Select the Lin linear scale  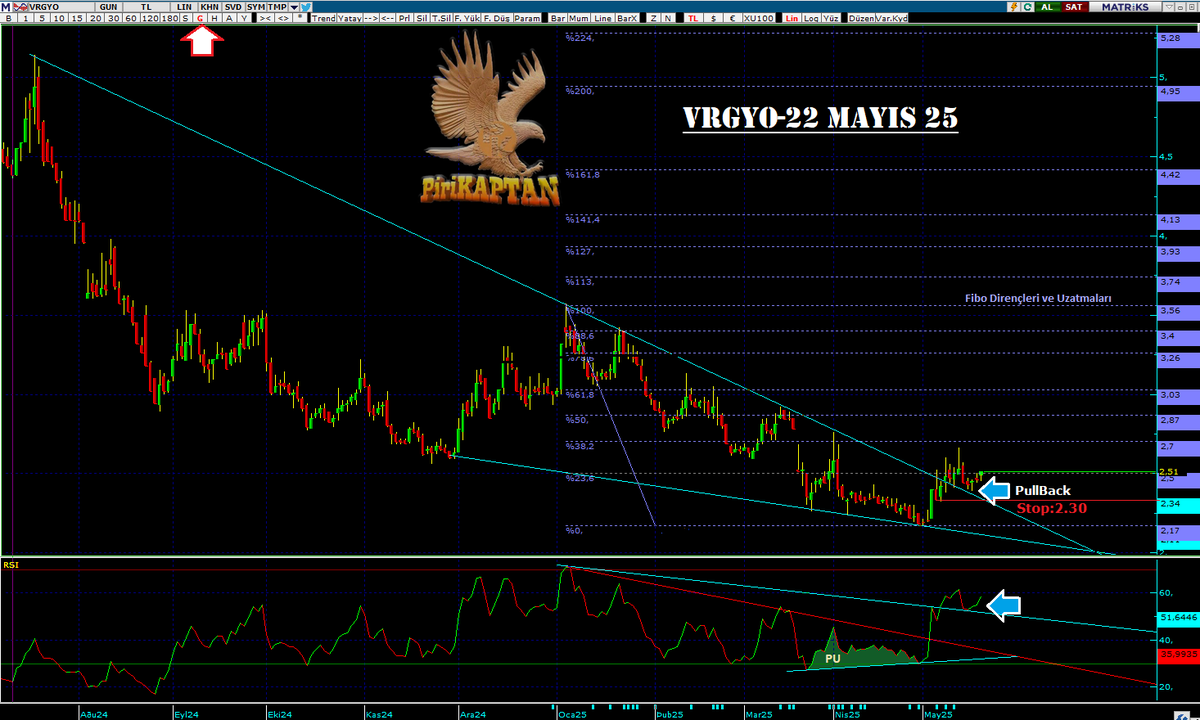(x=792, y=19)
